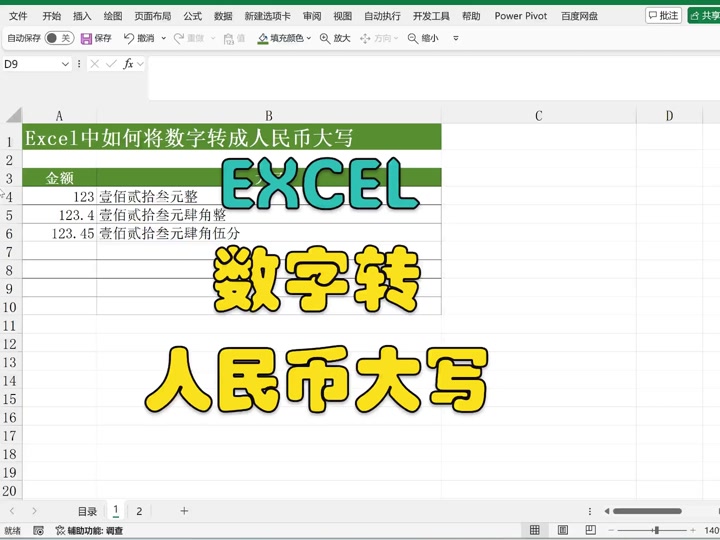
Task: Click the paste values 值 icon
Action: pyautogui.click(x=229, y=39)
